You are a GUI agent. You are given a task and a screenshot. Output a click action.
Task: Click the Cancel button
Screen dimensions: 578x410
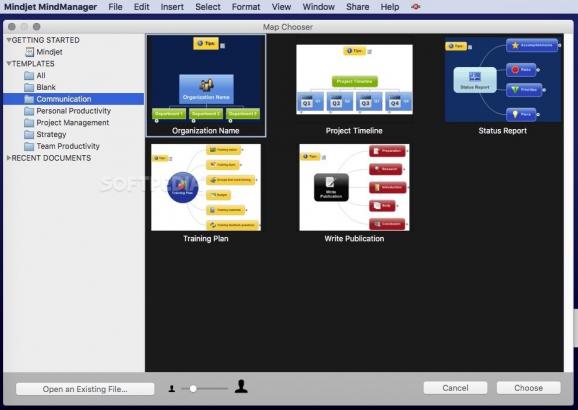point(455,388)
